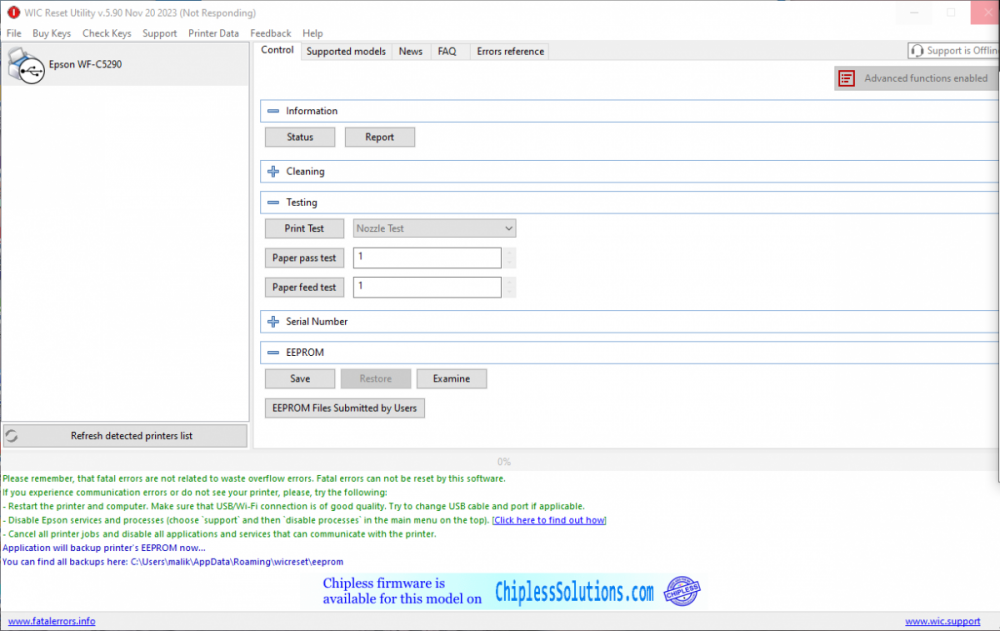The width and height of the screenshot is (1000, 631).
Task: Click the Paper feed test button
Action: click(304, 287)
